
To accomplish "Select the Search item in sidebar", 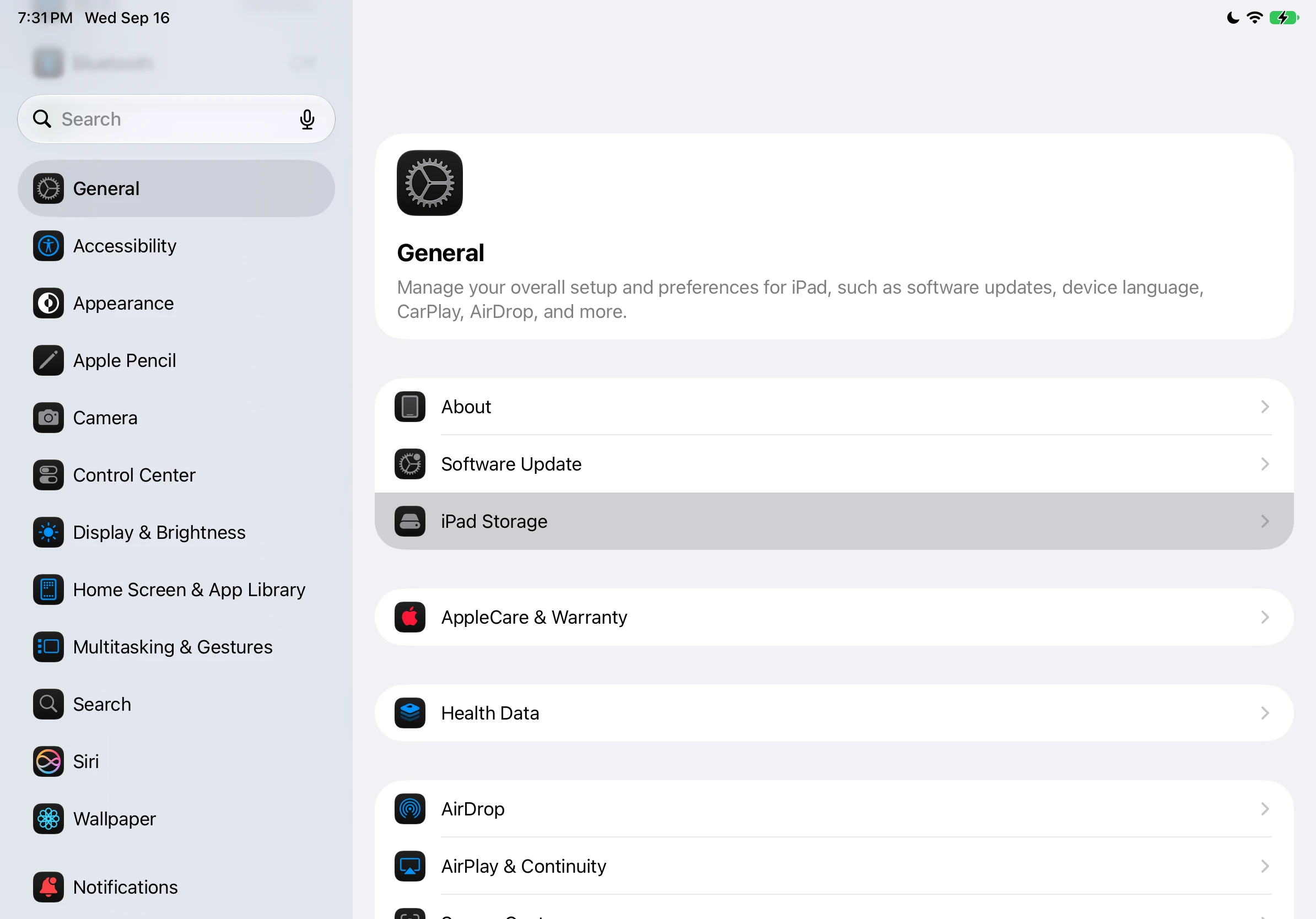I will pos(176,704).
